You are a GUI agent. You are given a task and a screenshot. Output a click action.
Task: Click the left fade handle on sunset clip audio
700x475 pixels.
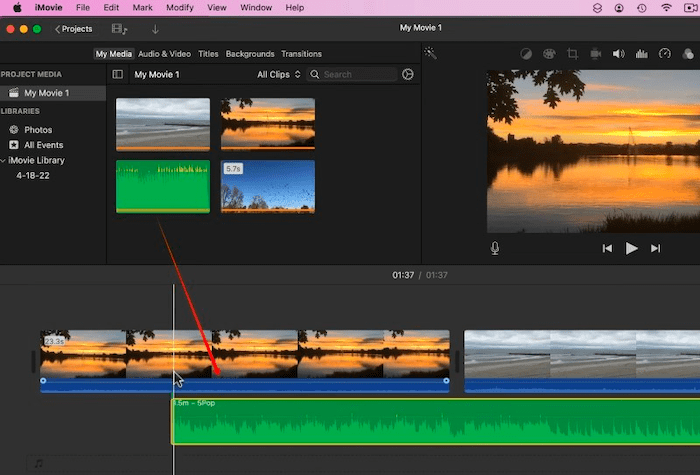(x=43, y=381)
